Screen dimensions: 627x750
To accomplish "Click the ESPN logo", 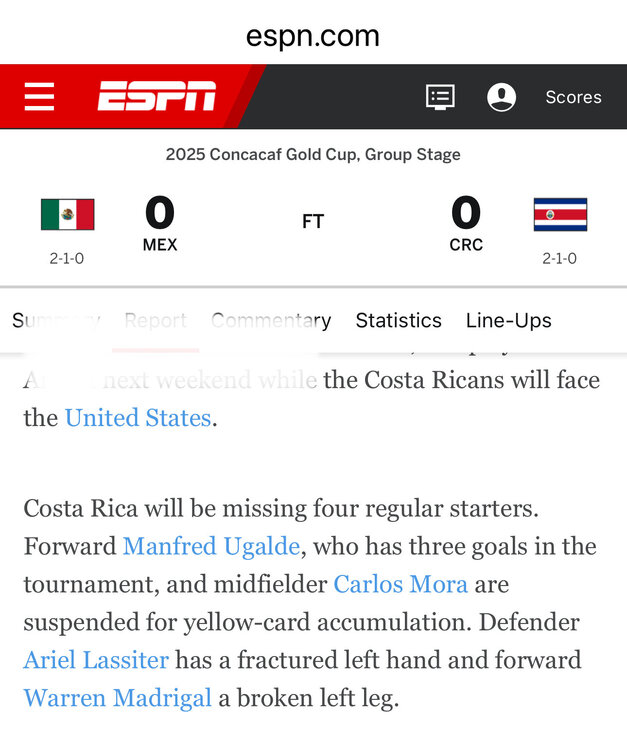I will click(157, 97).
